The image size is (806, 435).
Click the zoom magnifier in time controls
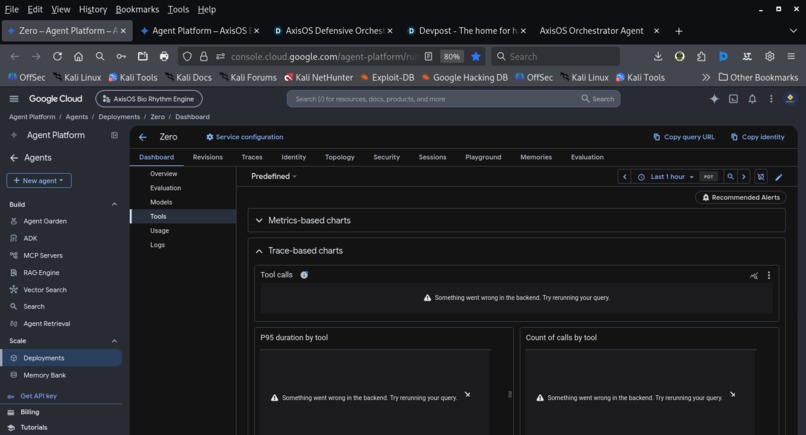(x=730, y=177)
